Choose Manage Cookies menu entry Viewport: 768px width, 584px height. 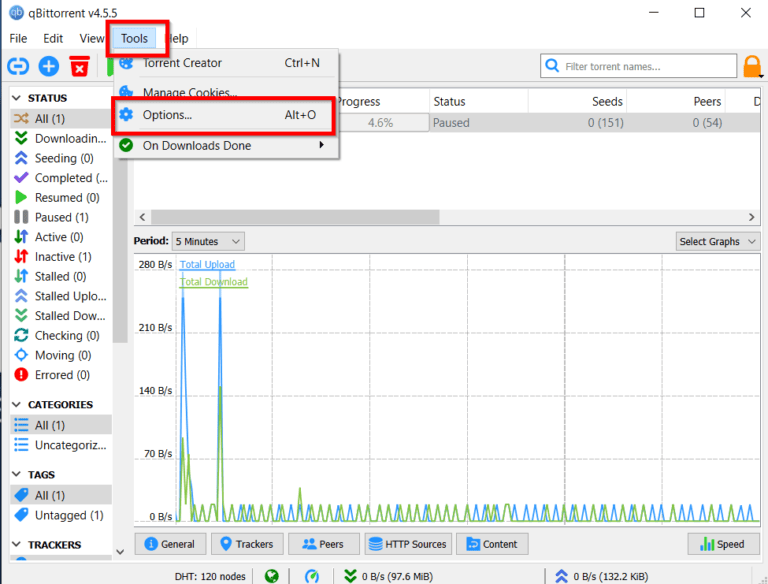pos(226,91)
